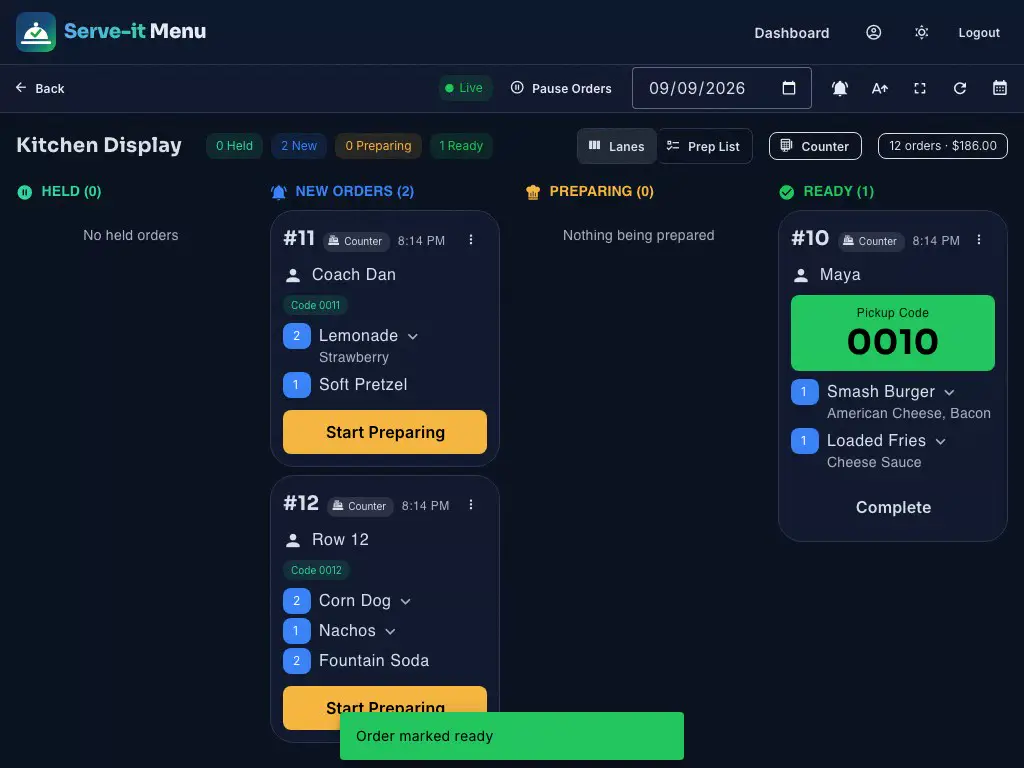This screenshot has height=768, width=1024.
Task: Click the READY (1) column header
Action: tap(839, 191)
